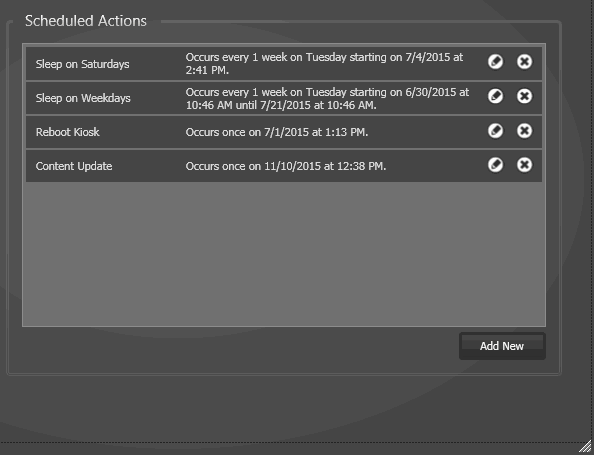Select the 'Reboot Kiosk' name
The image size is (594, 455).
(67, 132)
